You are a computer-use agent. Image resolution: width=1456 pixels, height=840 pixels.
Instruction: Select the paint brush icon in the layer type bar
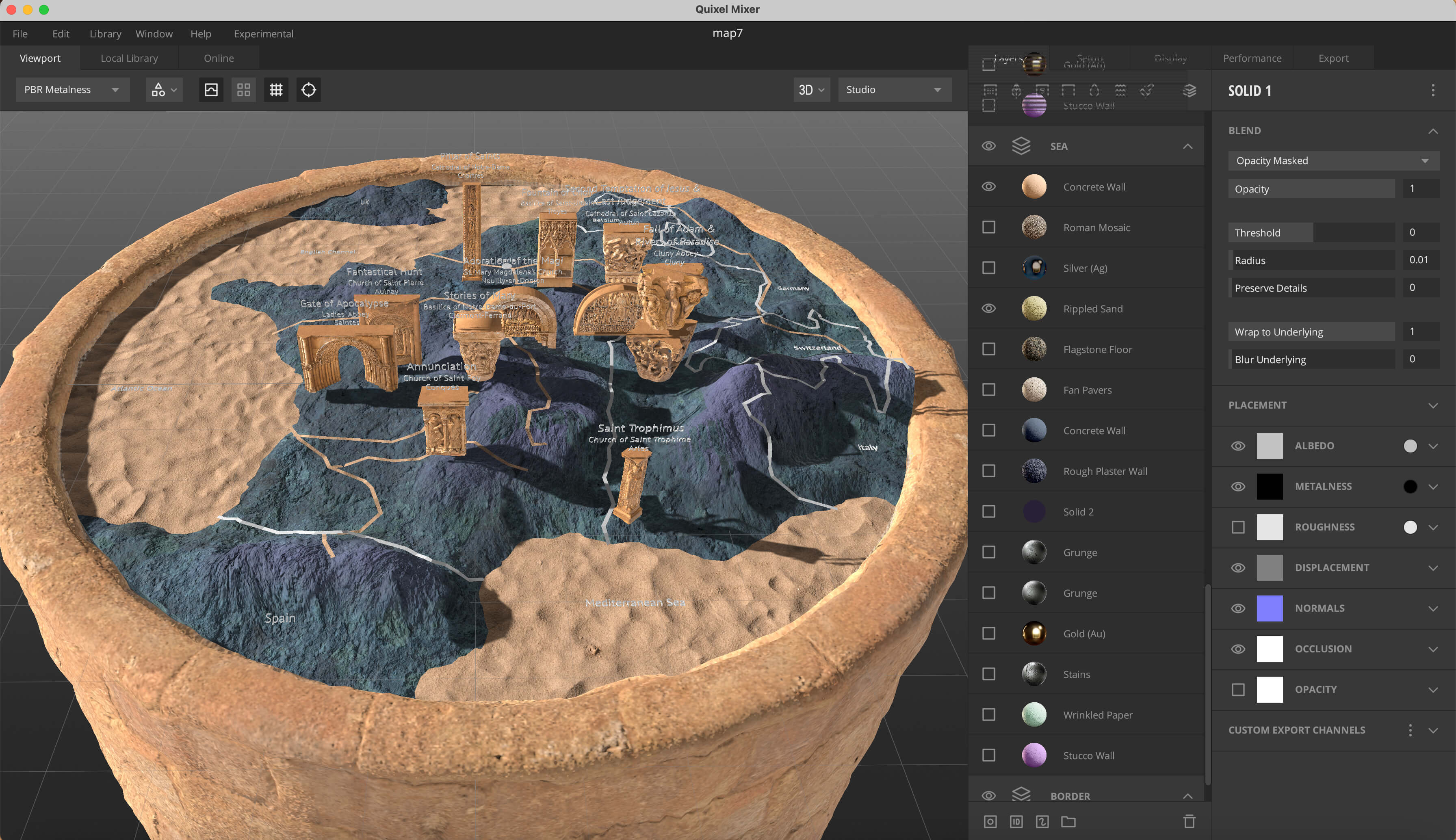tap(1146, 91)
